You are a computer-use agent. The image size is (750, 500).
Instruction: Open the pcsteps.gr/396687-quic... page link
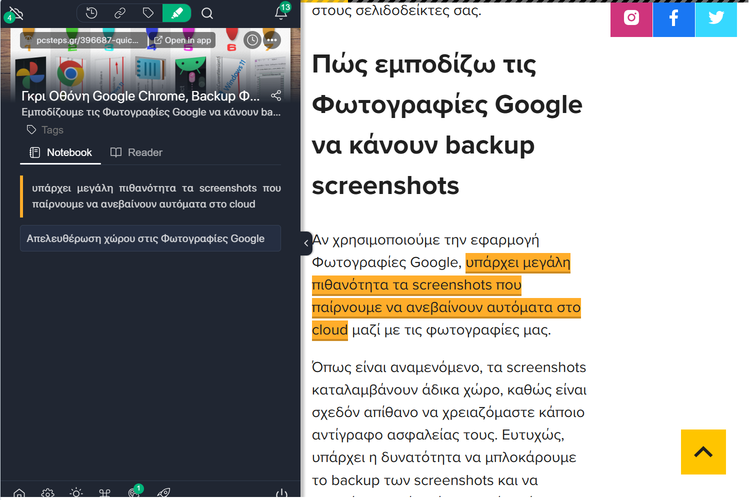84,40
